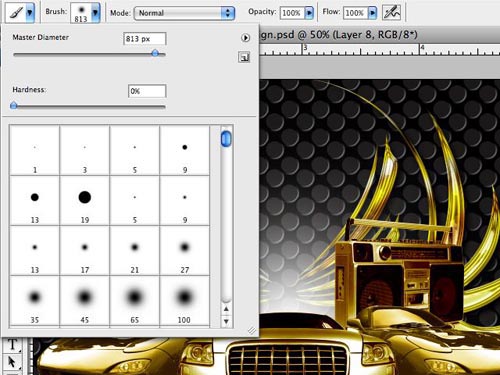Expand the Flow slider arrow

(373, 13)
